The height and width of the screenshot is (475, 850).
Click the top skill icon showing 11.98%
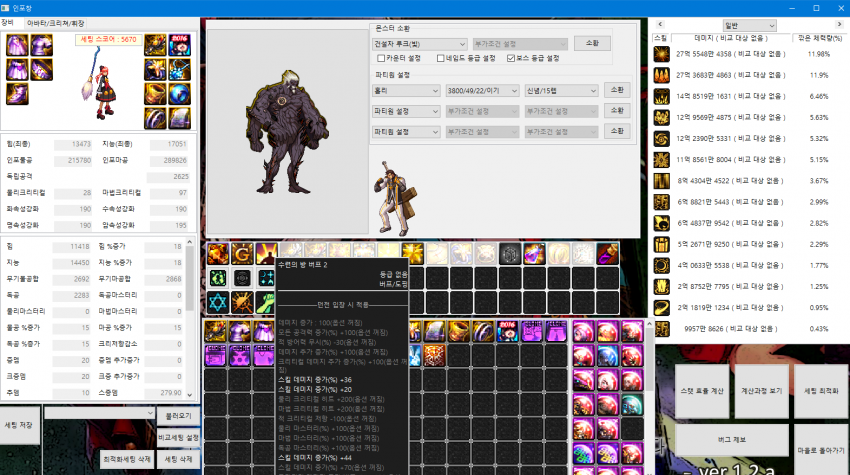pyautogui.click(x=662, y=53)
